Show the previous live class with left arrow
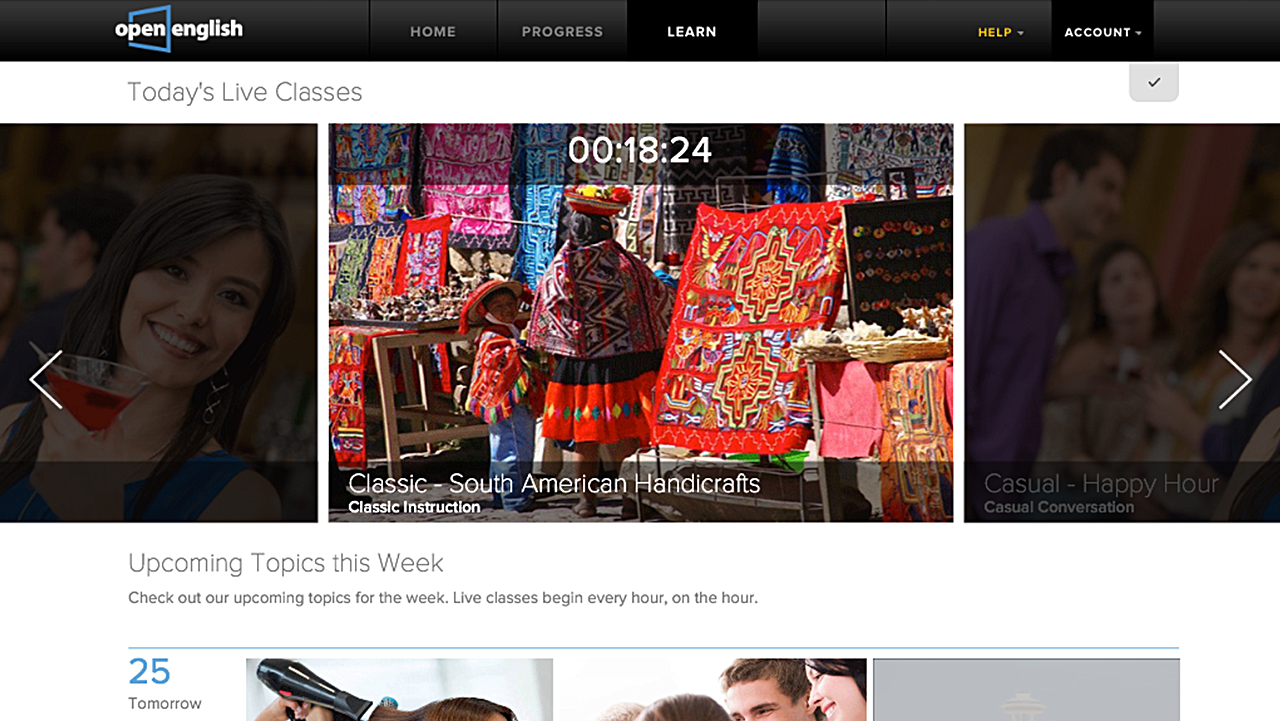1280x721 pixels. (x=46, y=379)
